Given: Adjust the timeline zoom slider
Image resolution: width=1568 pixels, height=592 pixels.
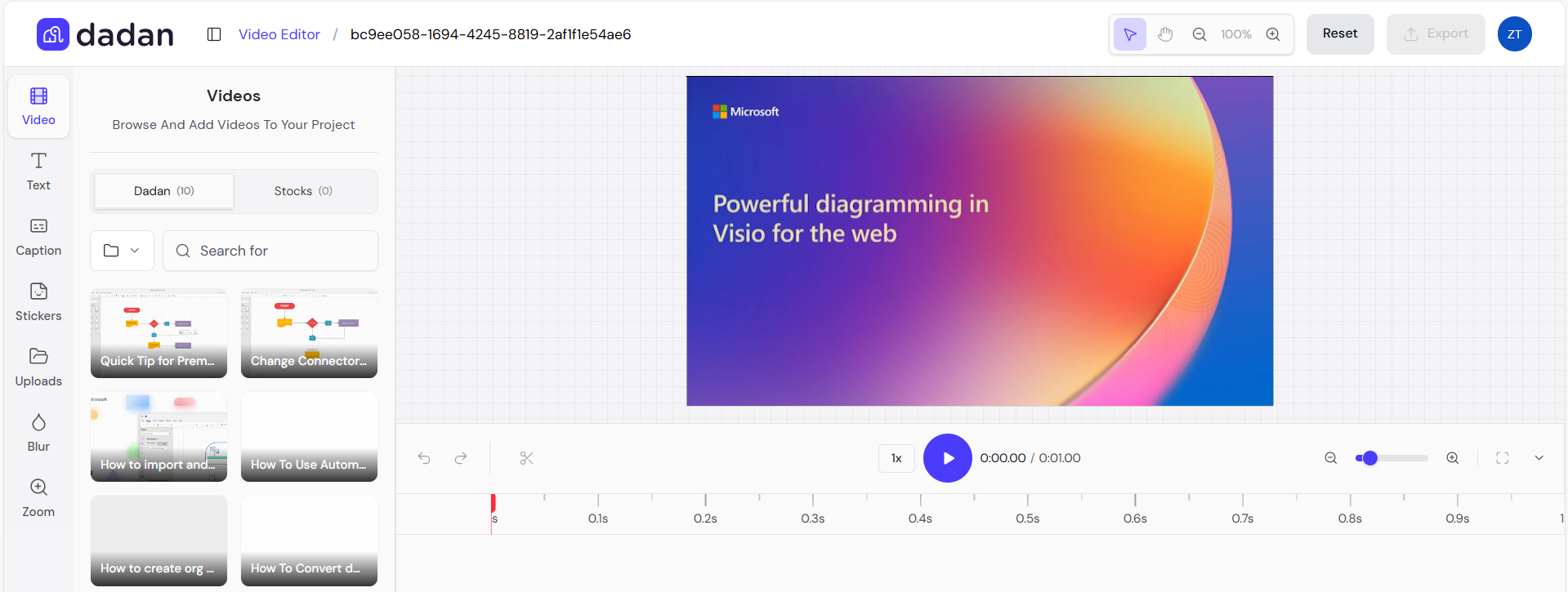Looking at the screenshot, I should pos(1370,458).
